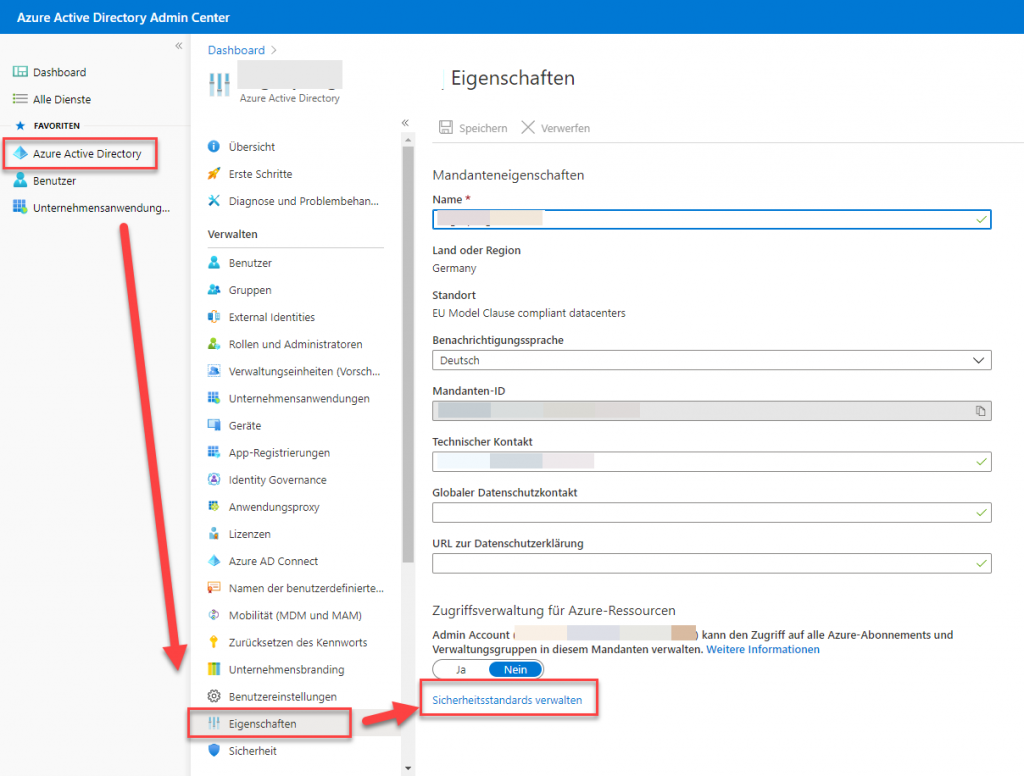
Task: Click the resource menu scroll-down arrow
Action: point(408,768)
